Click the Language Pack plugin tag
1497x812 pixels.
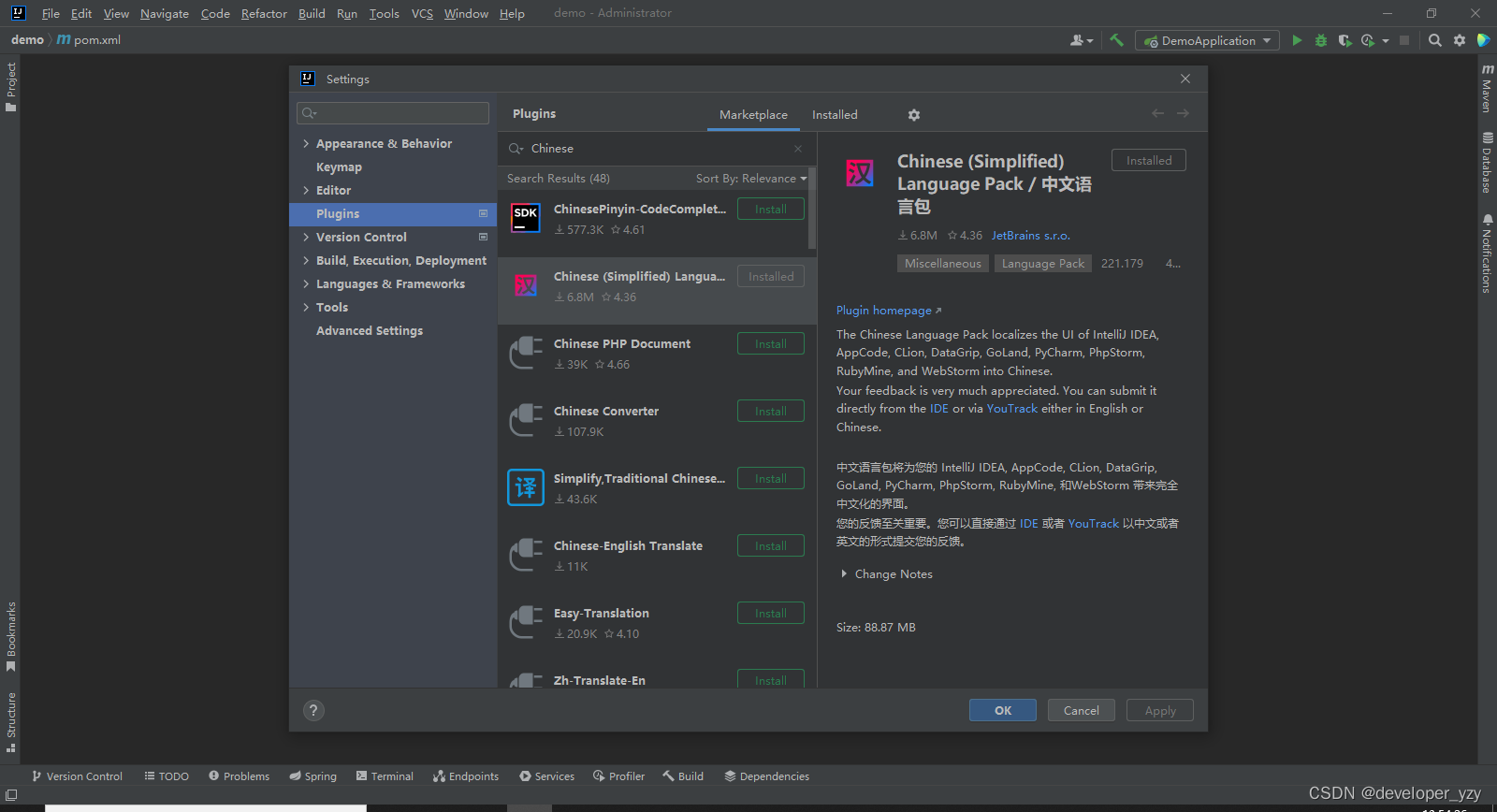pyautogui.click(x=1043, y=264)
